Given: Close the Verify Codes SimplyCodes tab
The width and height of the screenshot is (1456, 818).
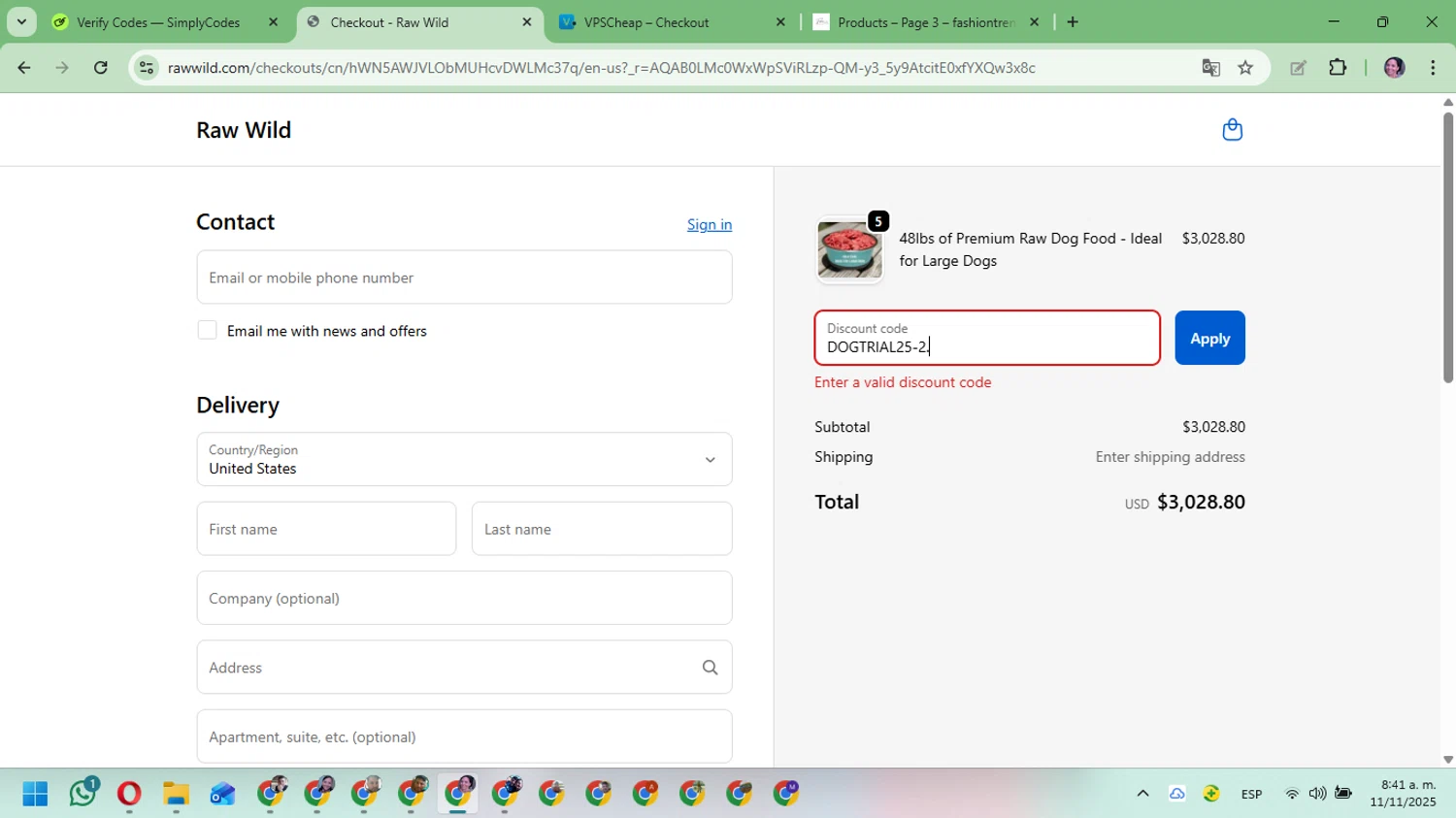Looking at the screenshot, I should [273, 21].
